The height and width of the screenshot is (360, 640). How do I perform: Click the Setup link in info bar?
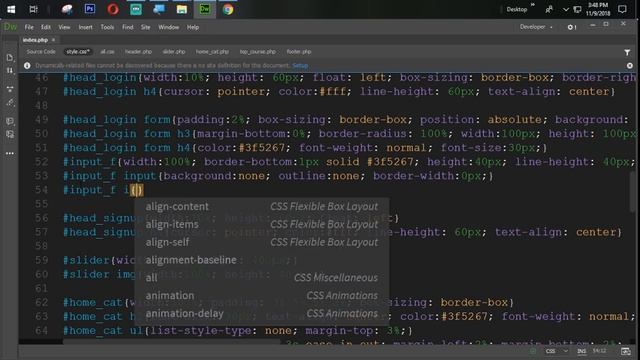coord(300,66)
